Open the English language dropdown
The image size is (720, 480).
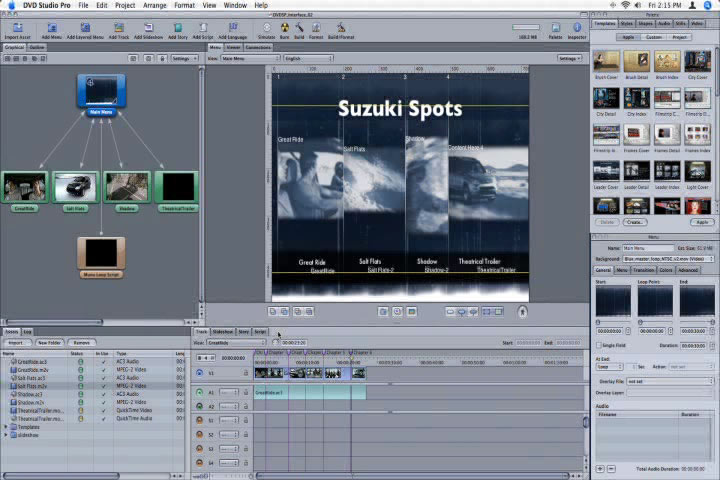pos(308,58)
